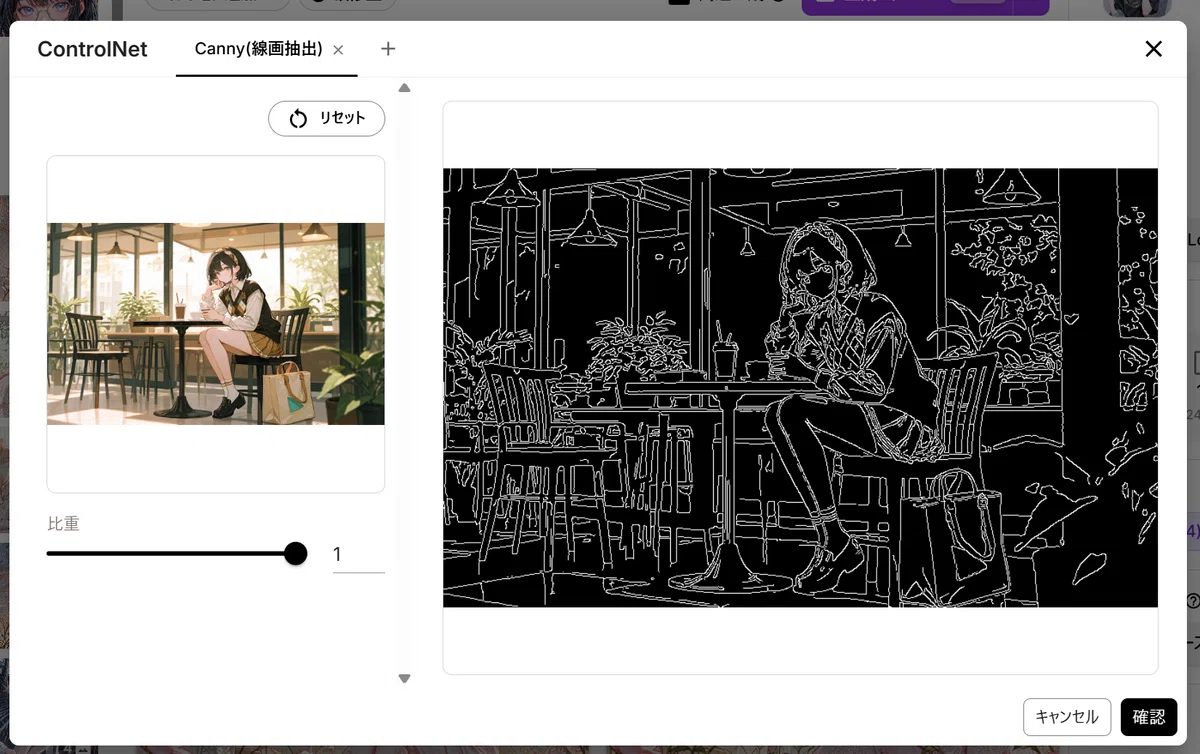The height and width of the screenshot is (754, 1200).
Task: Click the 比重 weight slider handle
Action: tap(295, 553)
